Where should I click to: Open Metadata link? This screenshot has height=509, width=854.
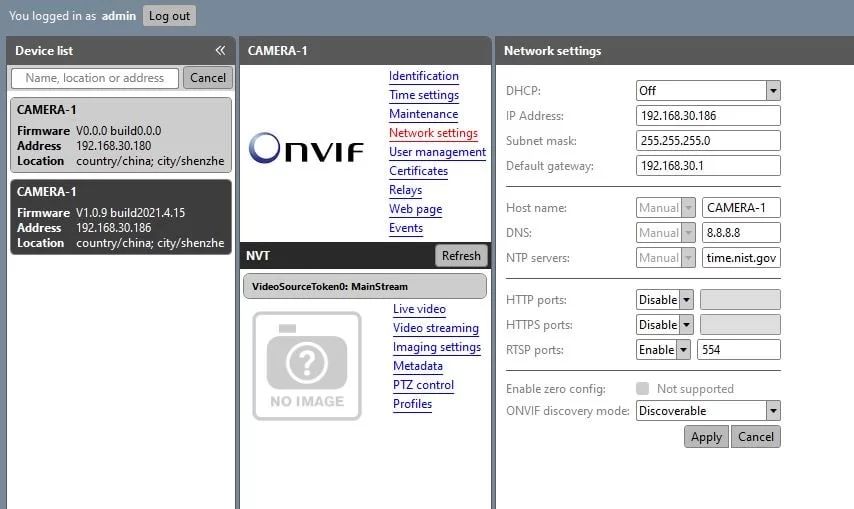pyautogui.click(x=418, y=366)
